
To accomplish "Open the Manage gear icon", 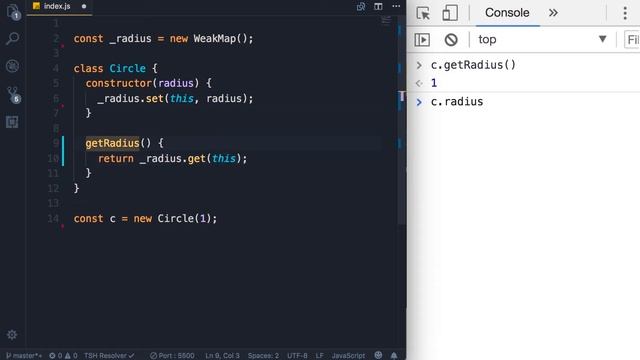I will 12,335.
